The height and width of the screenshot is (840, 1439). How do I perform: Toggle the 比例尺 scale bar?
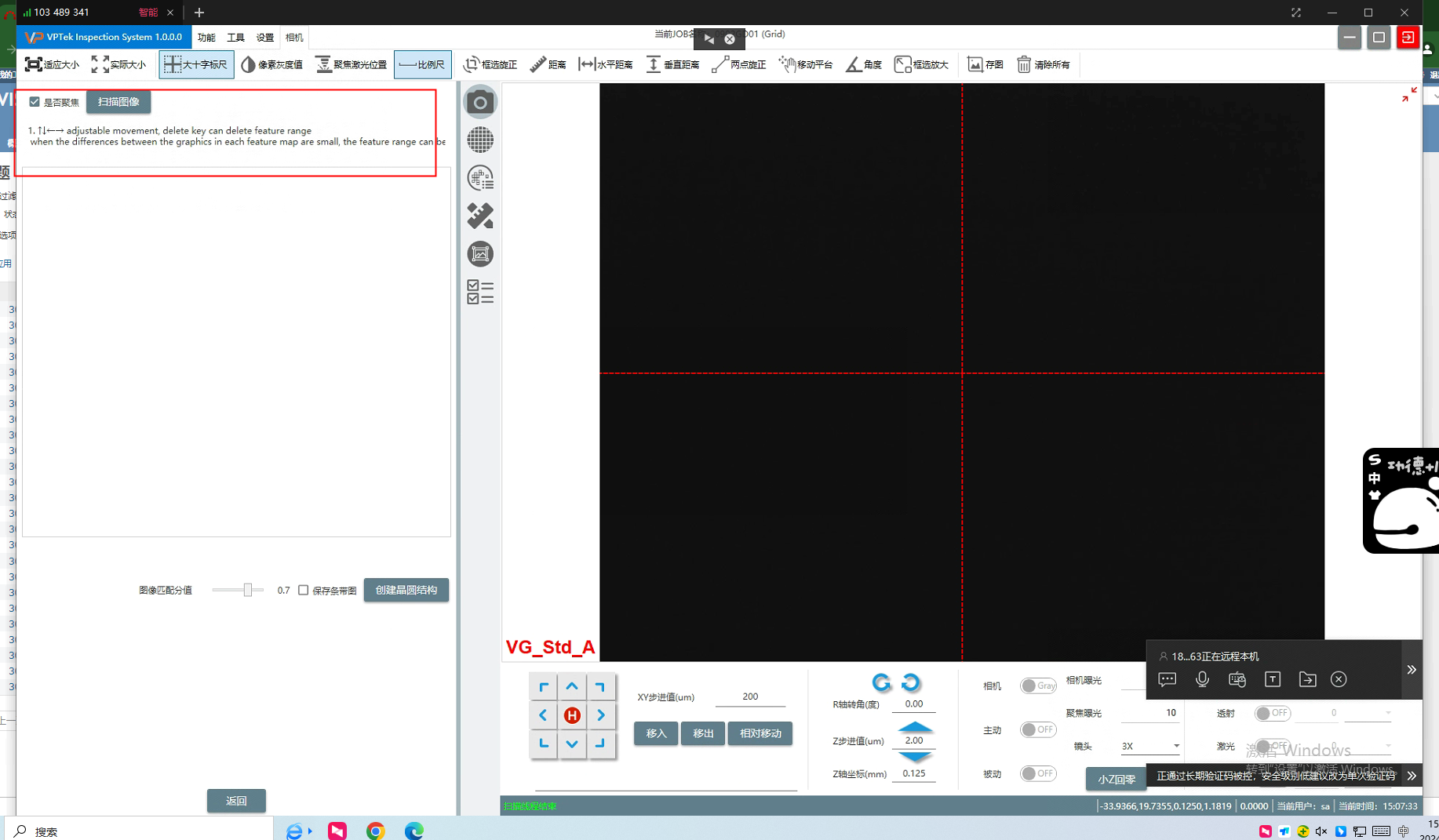(422, 64)
